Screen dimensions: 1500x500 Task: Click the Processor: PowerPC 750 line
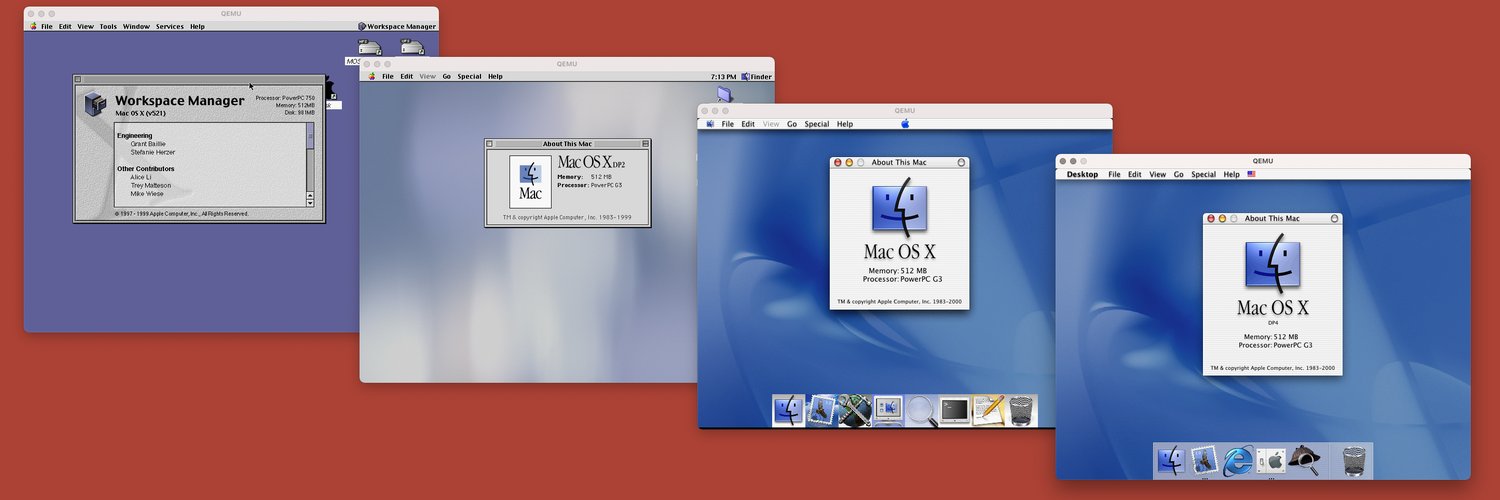point(285,98)
